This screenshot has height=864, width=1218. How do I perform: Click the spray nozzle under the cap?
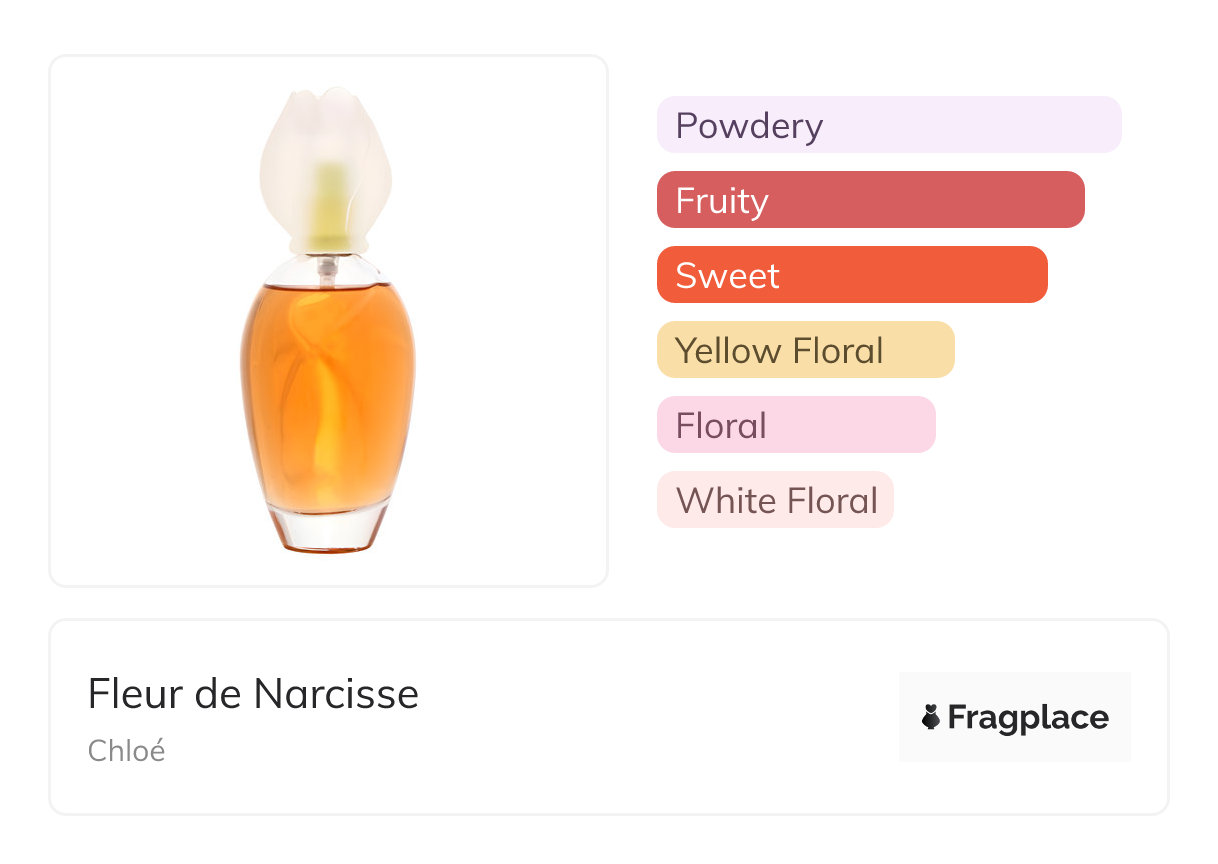click(324, 266)
